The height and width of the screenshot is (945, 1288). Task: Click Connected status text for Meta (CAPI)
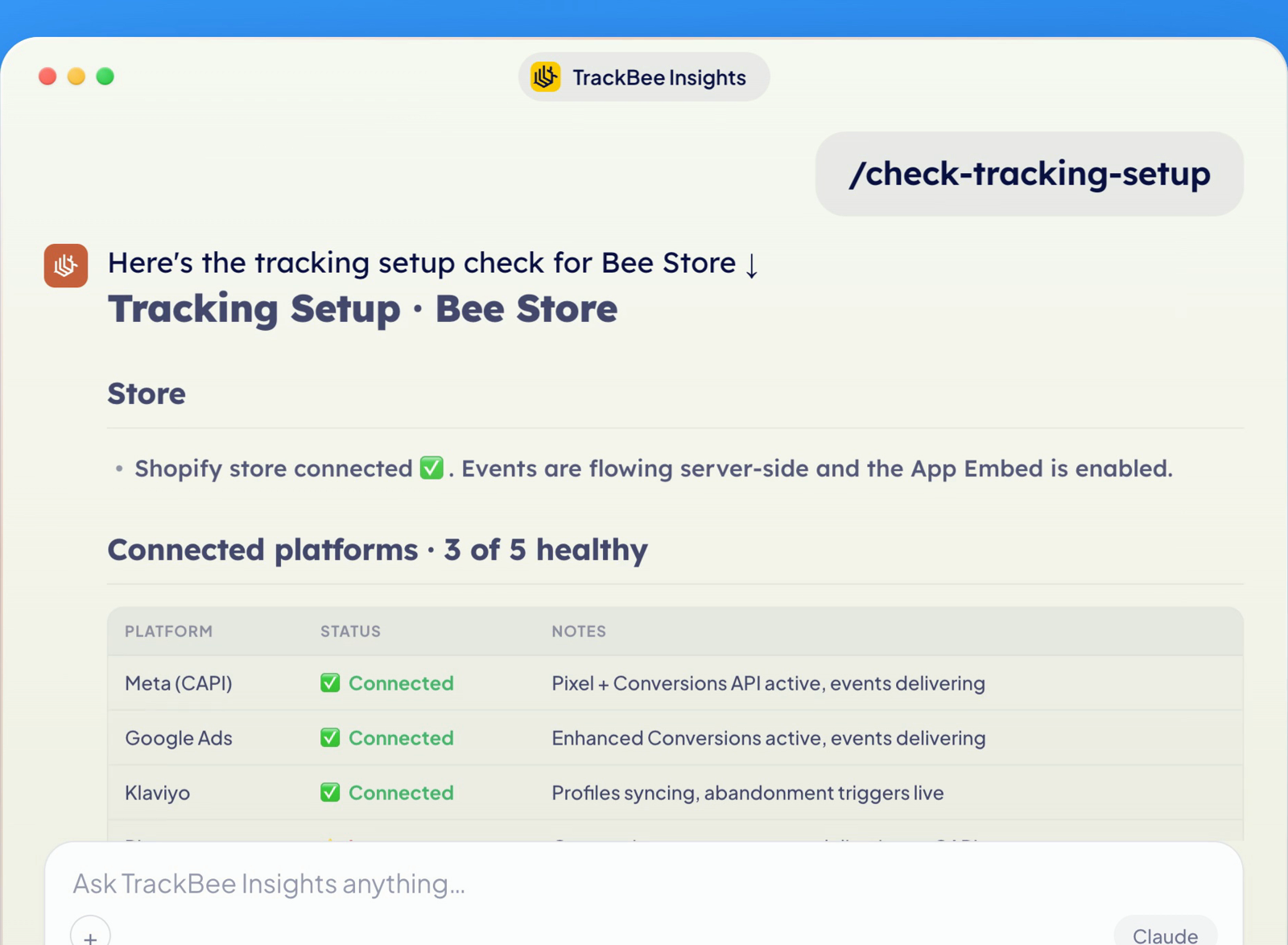coord(401,683)
